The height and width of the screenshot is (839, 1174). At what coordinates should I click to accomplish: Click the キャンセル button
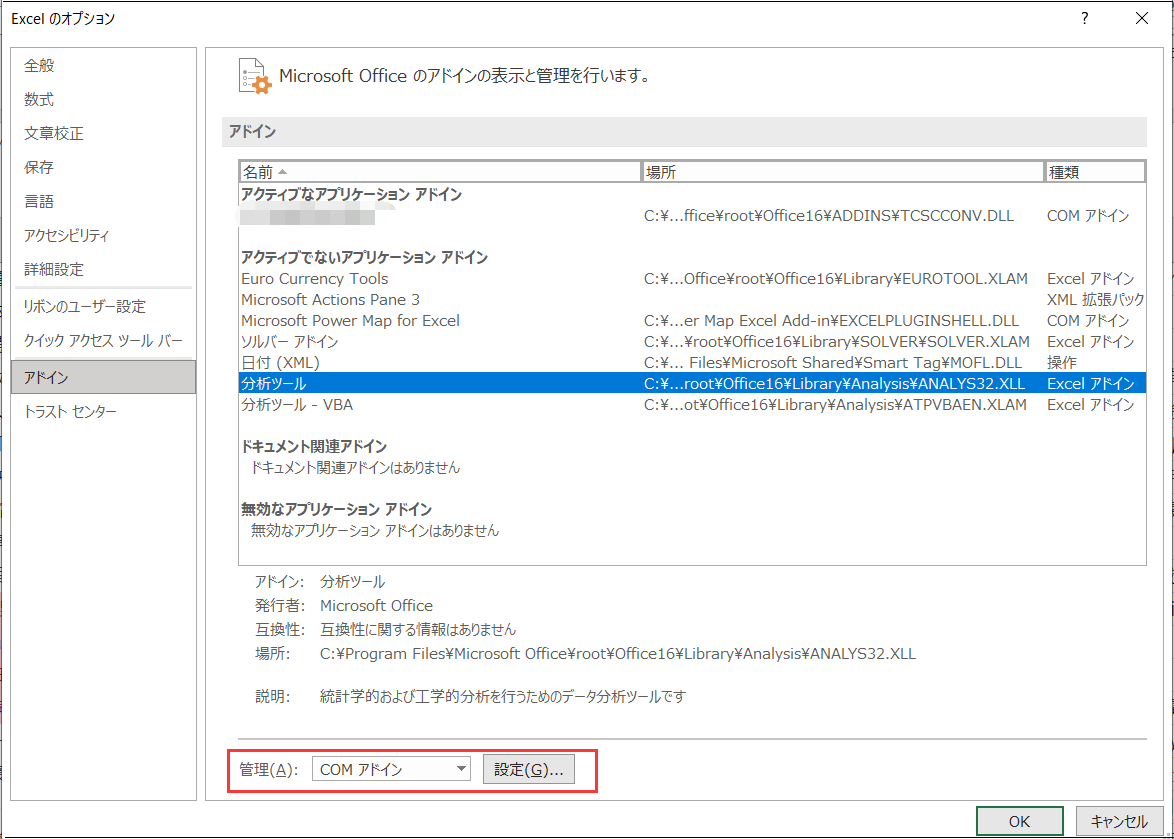[1119, 821]
